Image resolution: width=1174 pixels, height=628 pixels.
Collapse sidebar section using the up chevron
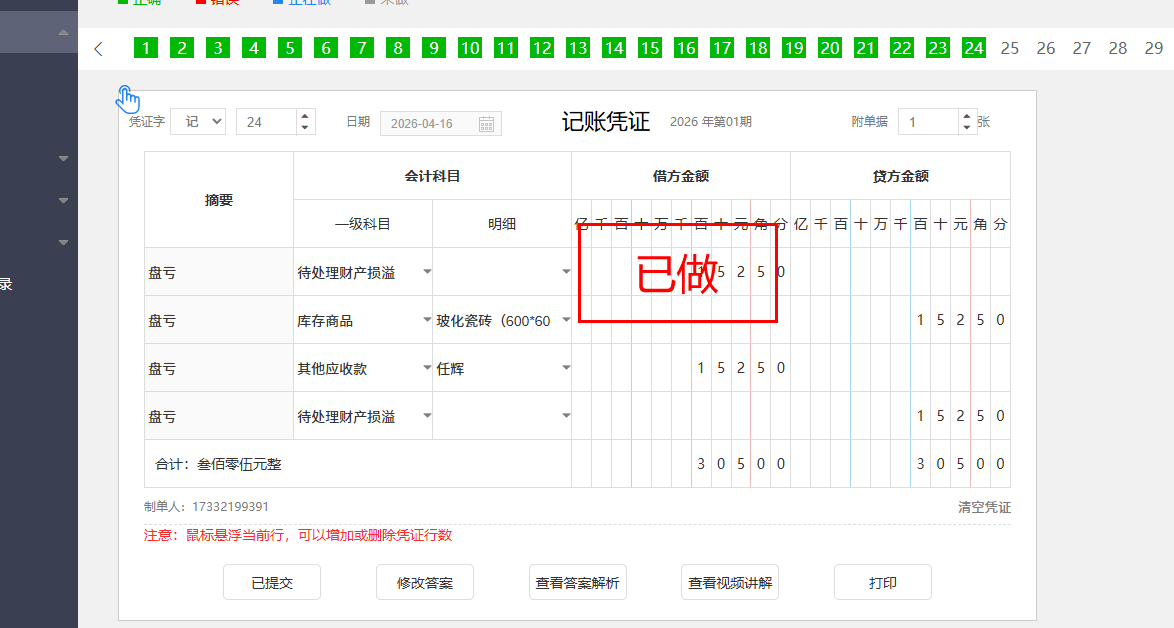point(64,33)
